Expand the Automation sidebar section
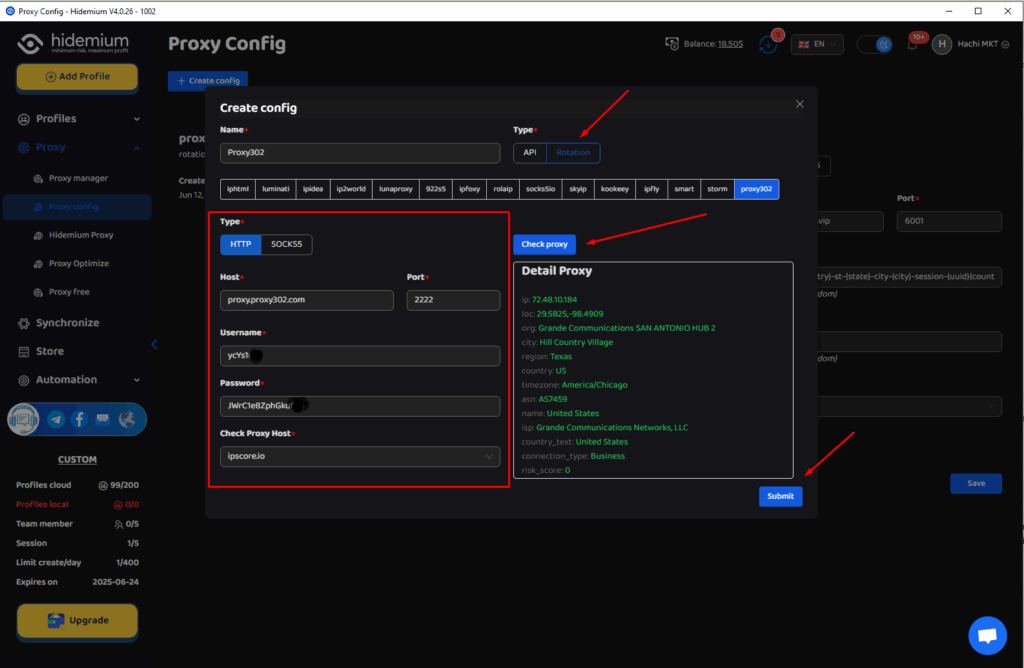 coord(136,380)
